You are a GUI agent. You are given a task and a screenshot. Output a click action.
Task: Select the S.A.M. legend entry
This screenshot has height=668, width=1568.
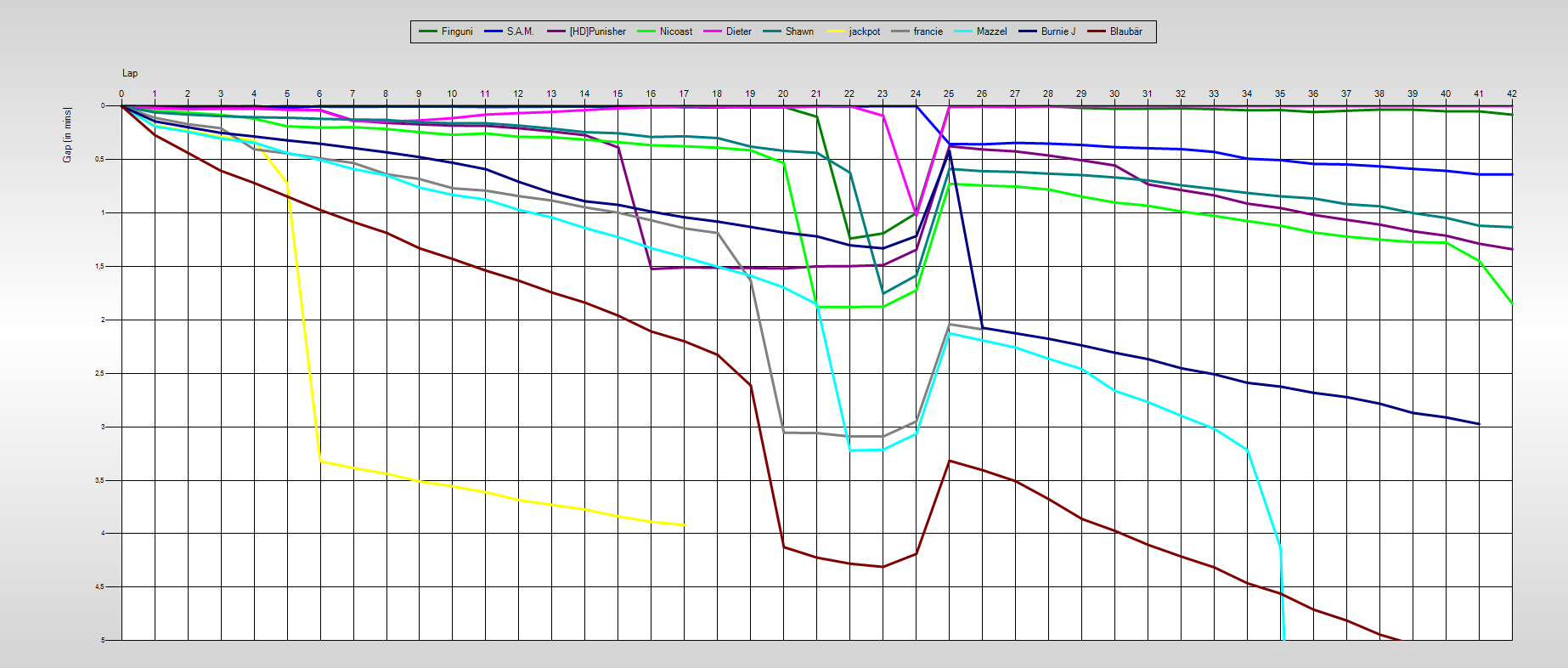520,31
